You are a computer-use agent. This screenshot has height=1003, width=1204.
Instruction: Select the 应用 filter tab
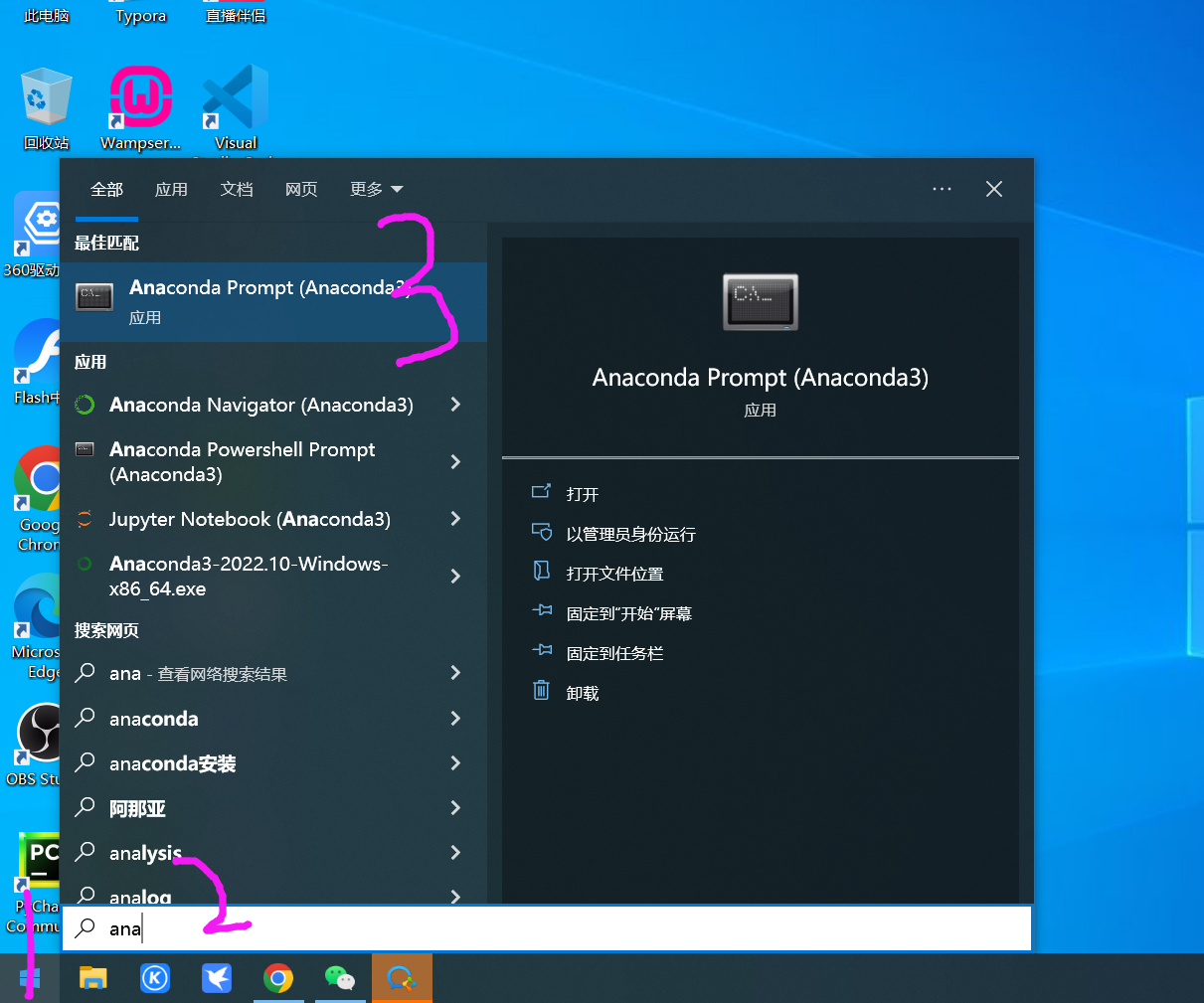pos(171,189)
